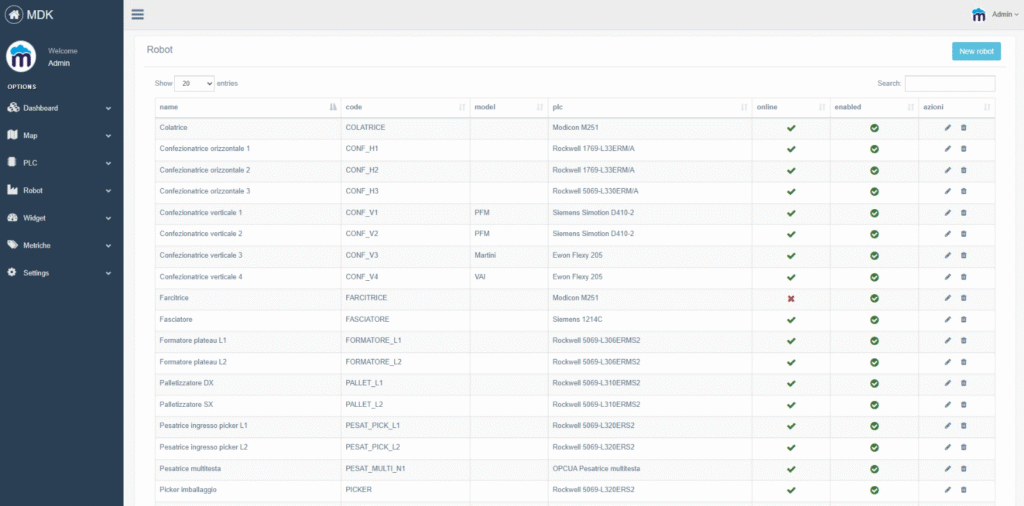Open the PLC sidebar menu
1024x506 pixels.
(x=60, y=162)
